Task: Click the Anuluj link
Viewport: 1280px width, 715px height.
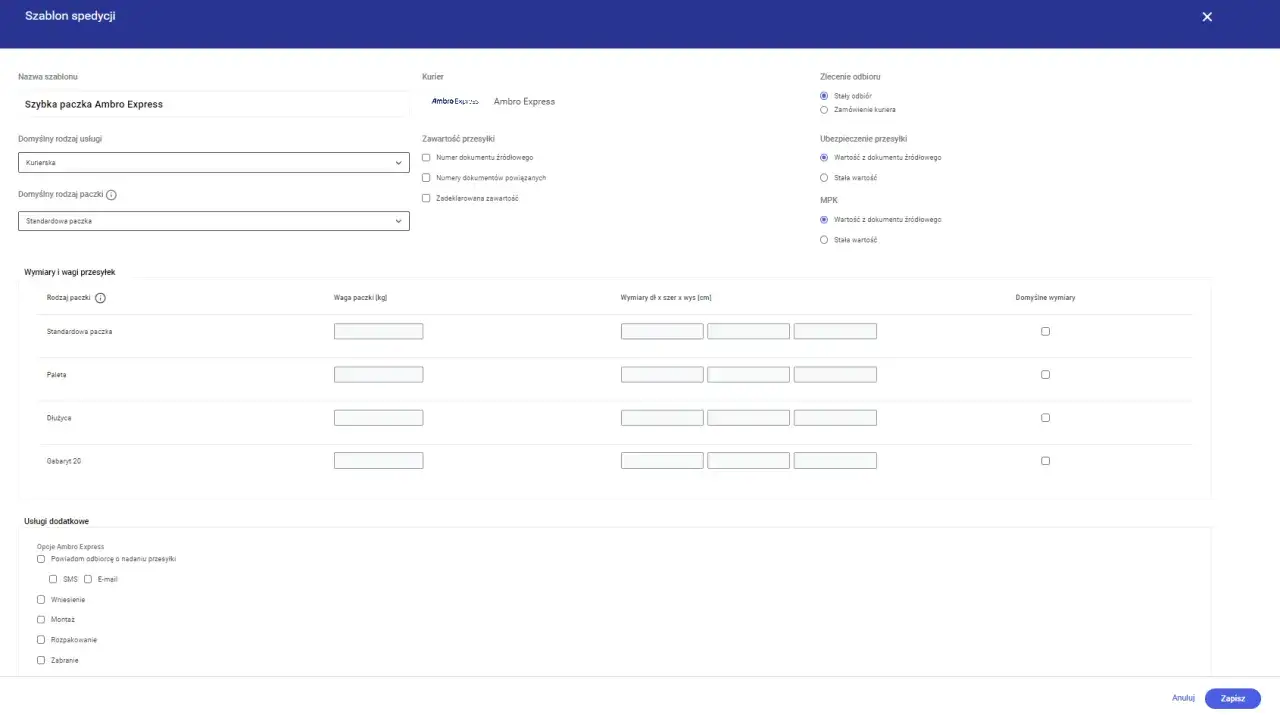Action: 1183,699
